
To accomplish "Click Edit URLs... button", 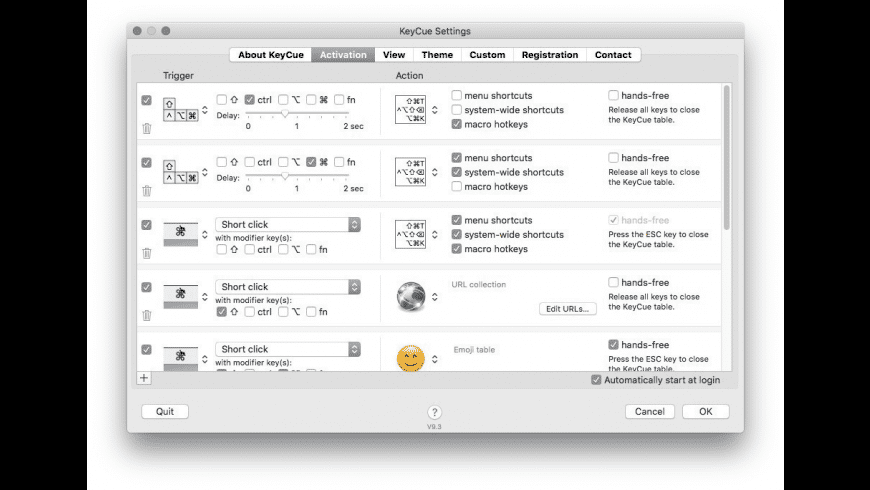I will point(568,309).
